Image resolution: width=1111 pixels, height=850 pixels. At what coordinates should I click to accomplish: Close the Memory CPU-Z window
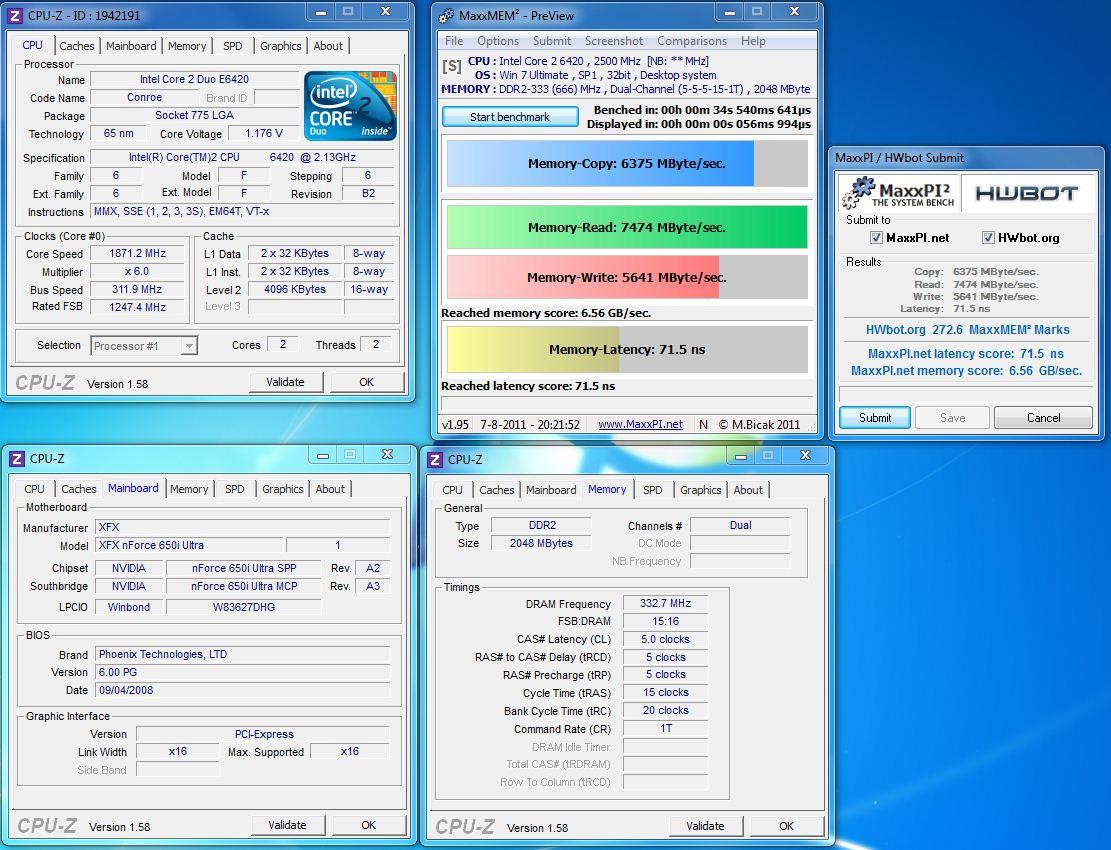click(805, 455)
